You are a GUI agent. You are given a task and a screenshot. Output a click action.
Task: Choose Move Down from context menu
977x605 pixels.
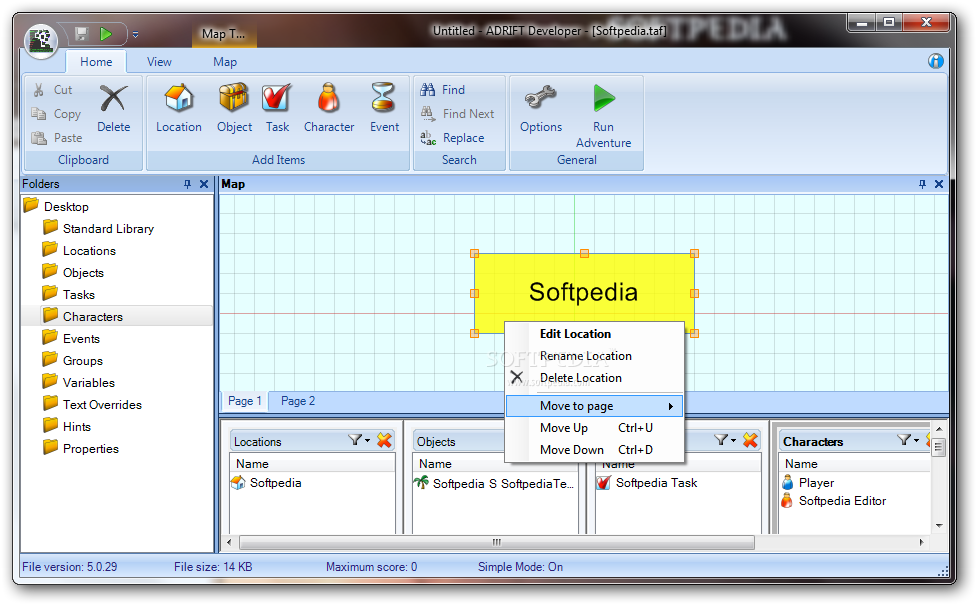click(594, 449)
